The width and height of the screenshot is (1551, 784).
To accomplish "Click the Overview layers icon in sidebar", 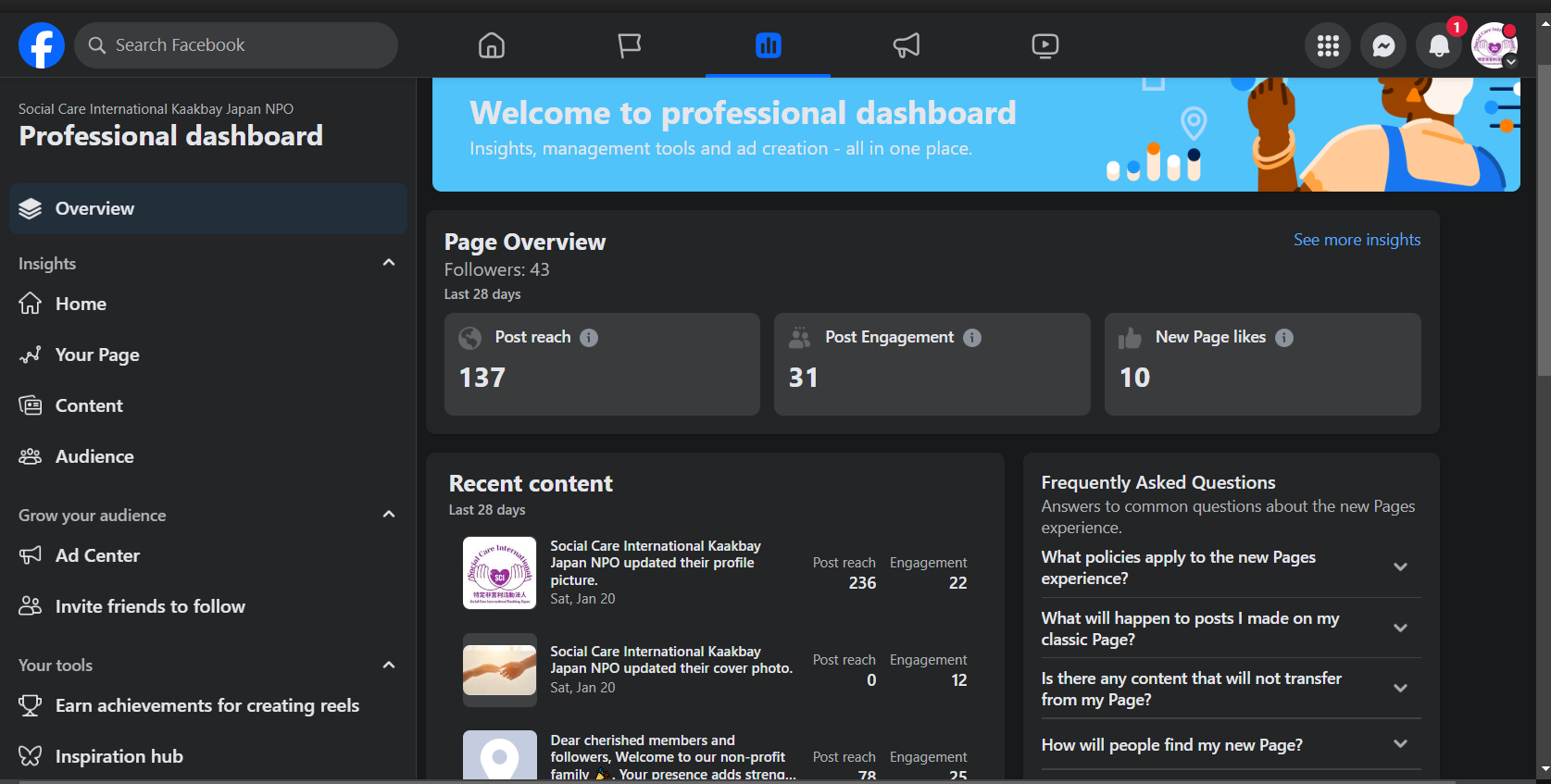I will click(x=31, y=209).
